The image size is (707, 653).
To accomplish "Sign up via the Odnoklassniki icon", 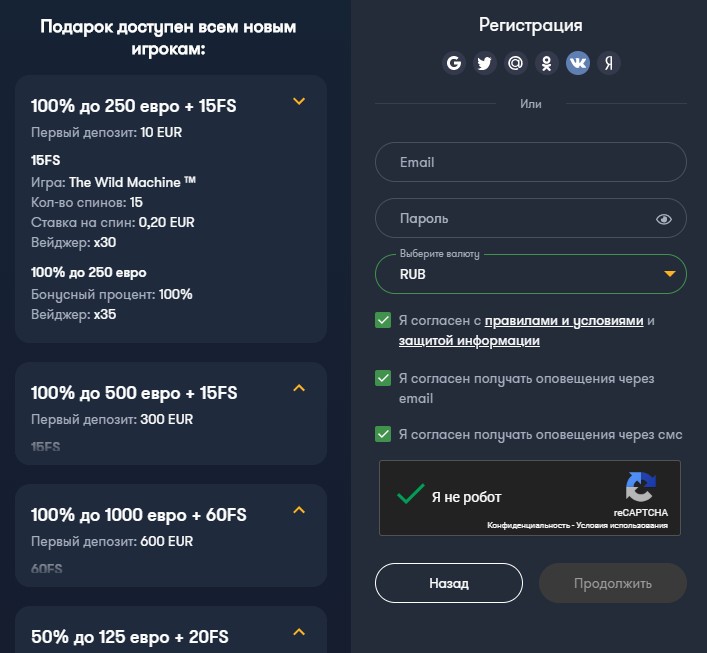I will (x=547, y=63).
